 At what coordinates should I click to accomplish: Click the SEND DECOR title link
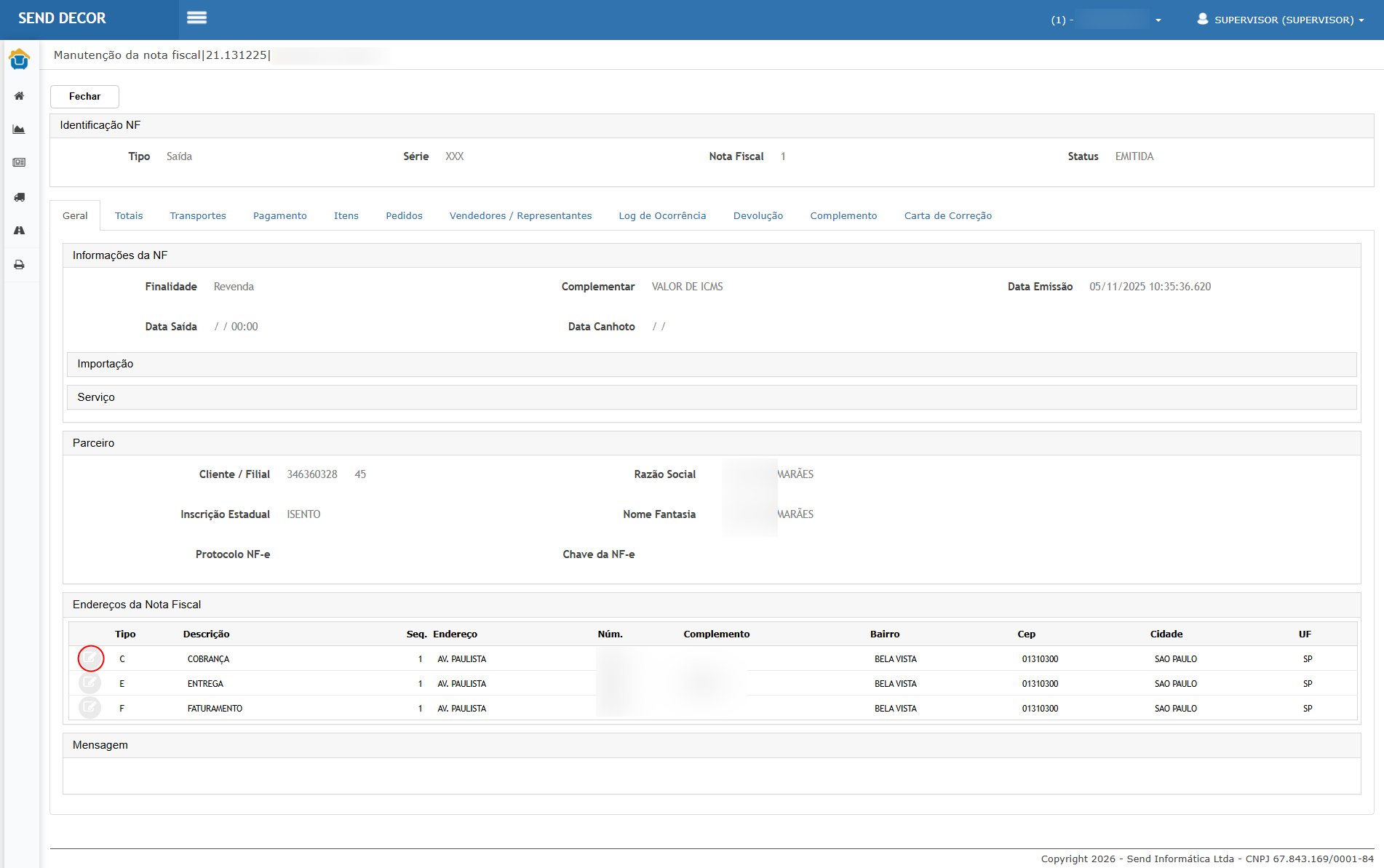62,19
